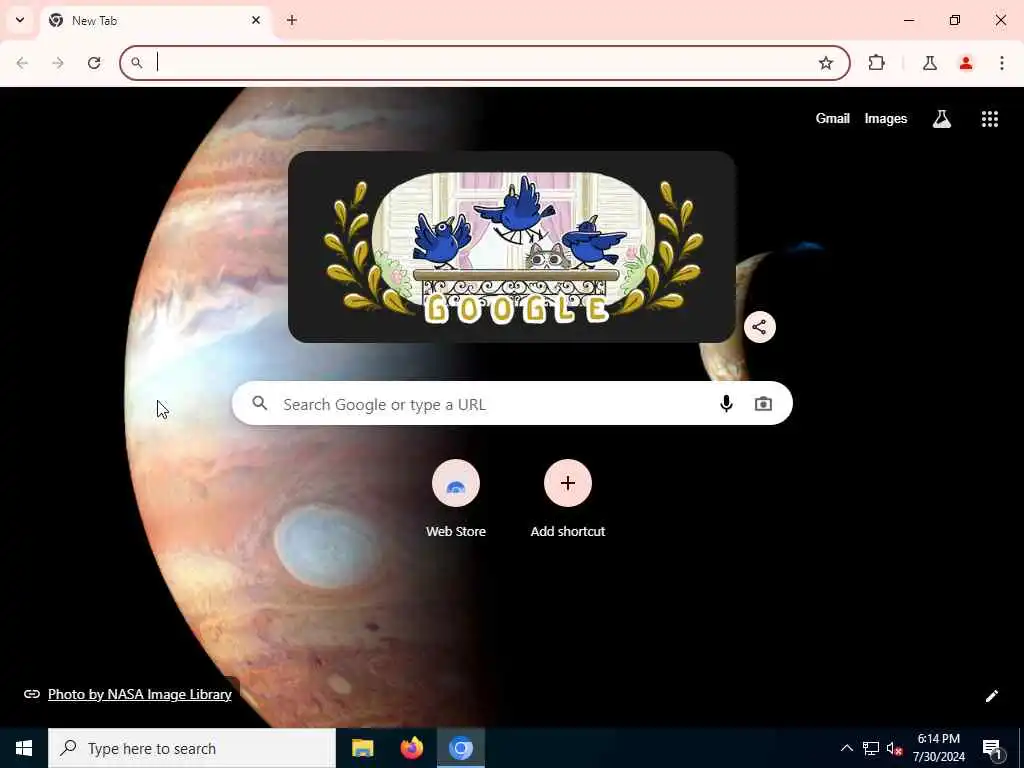This screenshot has height=768, width=1024.
Task: Go forward using the forward arrow
Action: (x=58, y=63)
